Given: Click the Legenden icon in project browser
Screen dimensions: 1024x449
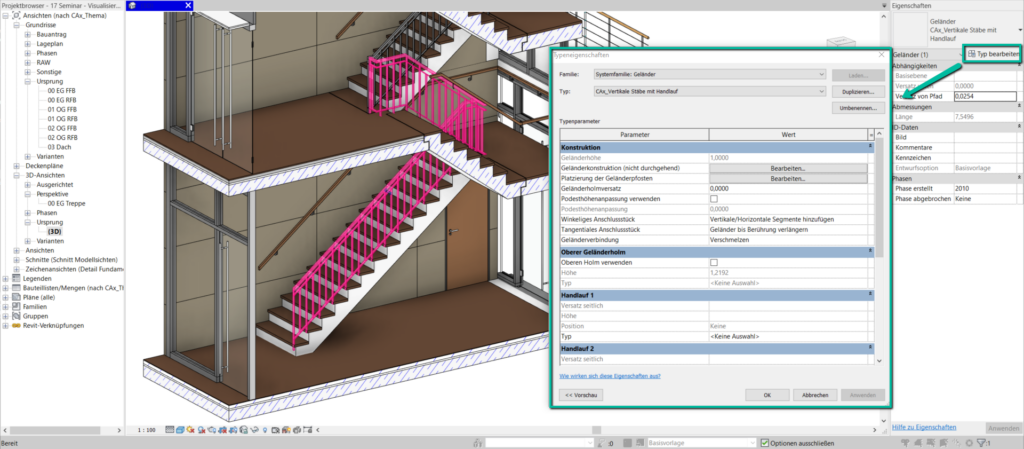Looking at the screenshot, I should pos(17,278).
